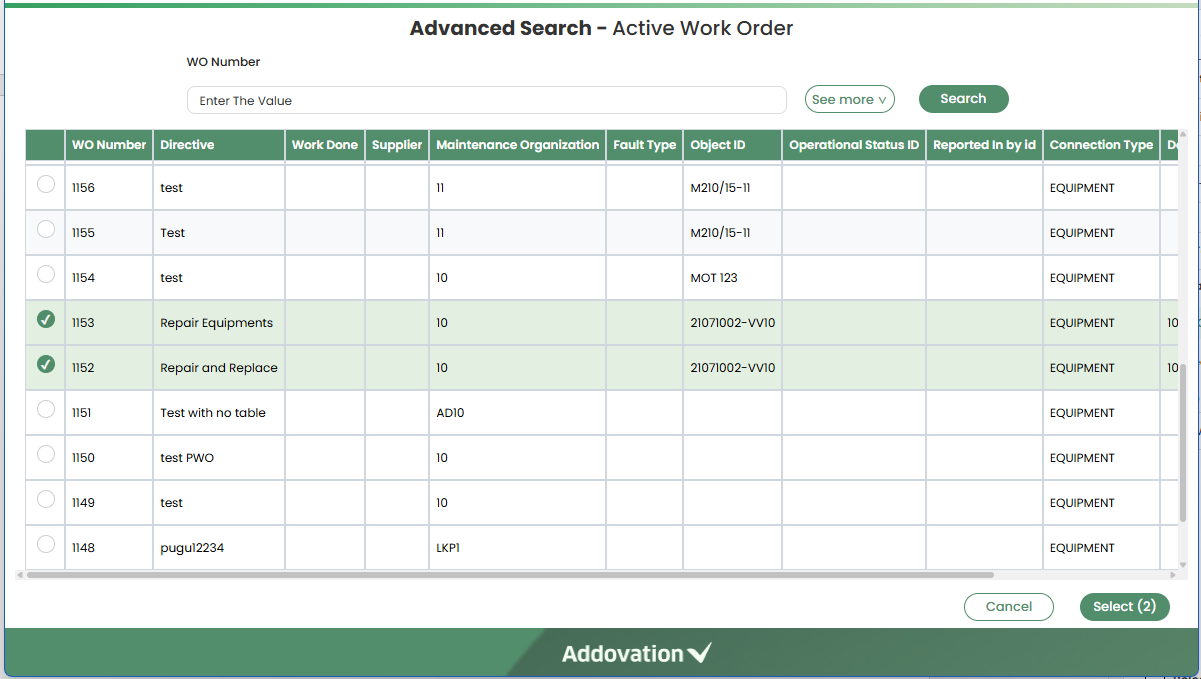Confirm with Select (2) button
The width and height of the screenshot is (1201, 679).
pyautogui.click(x=1124, y=607)
